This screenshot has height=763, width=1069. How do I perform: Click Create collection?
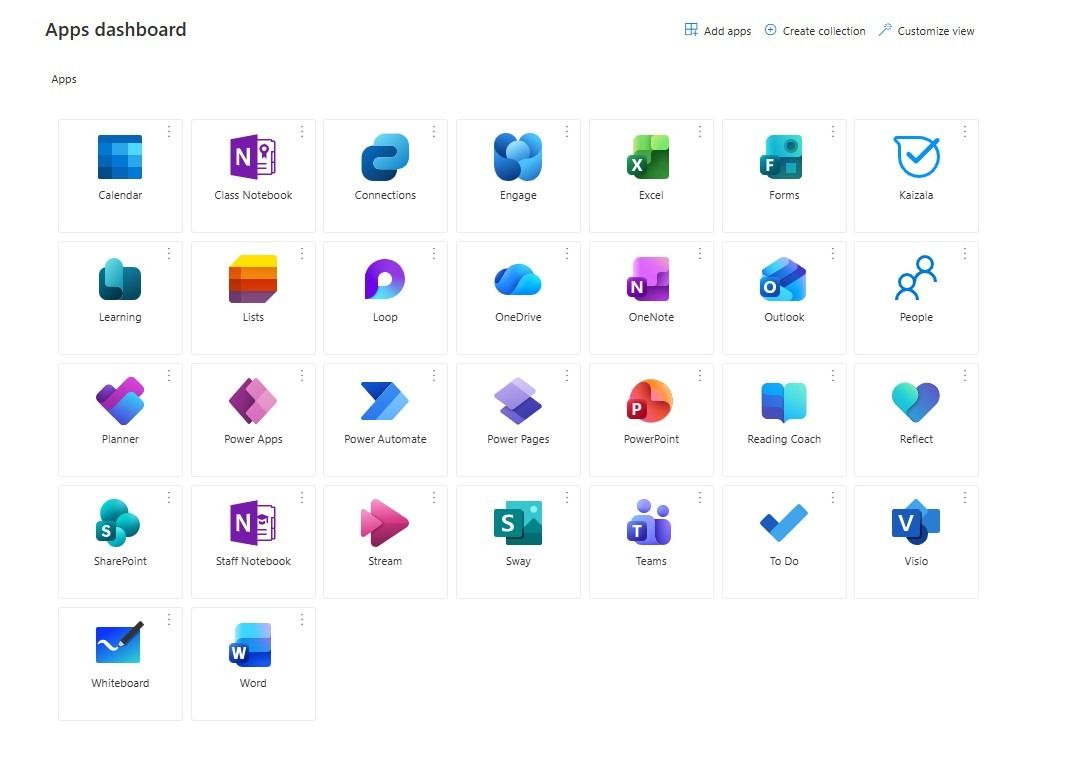pos(815,30)
